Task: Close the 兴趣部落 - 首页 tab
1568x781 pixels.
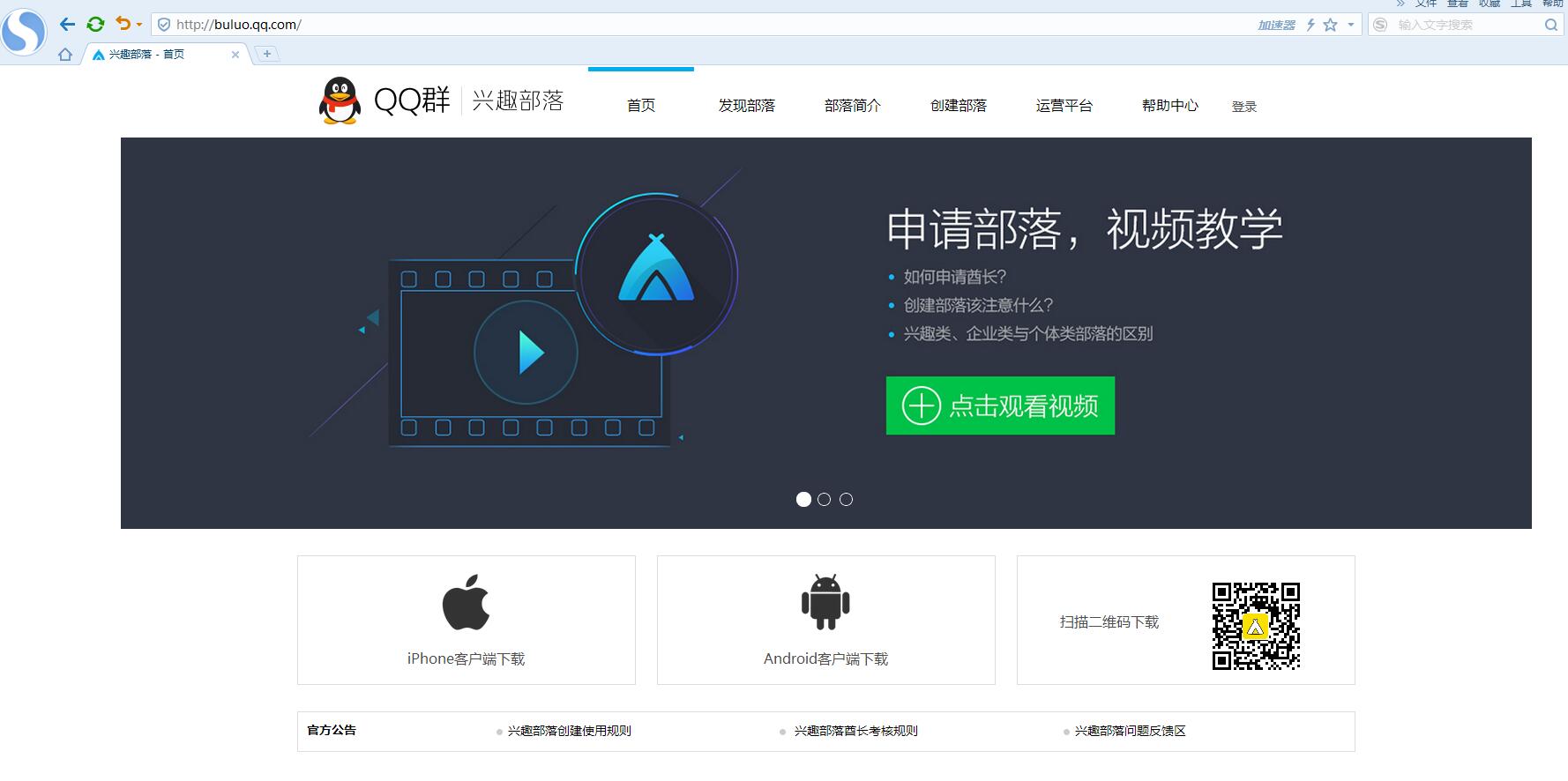Action: point(235,55)
